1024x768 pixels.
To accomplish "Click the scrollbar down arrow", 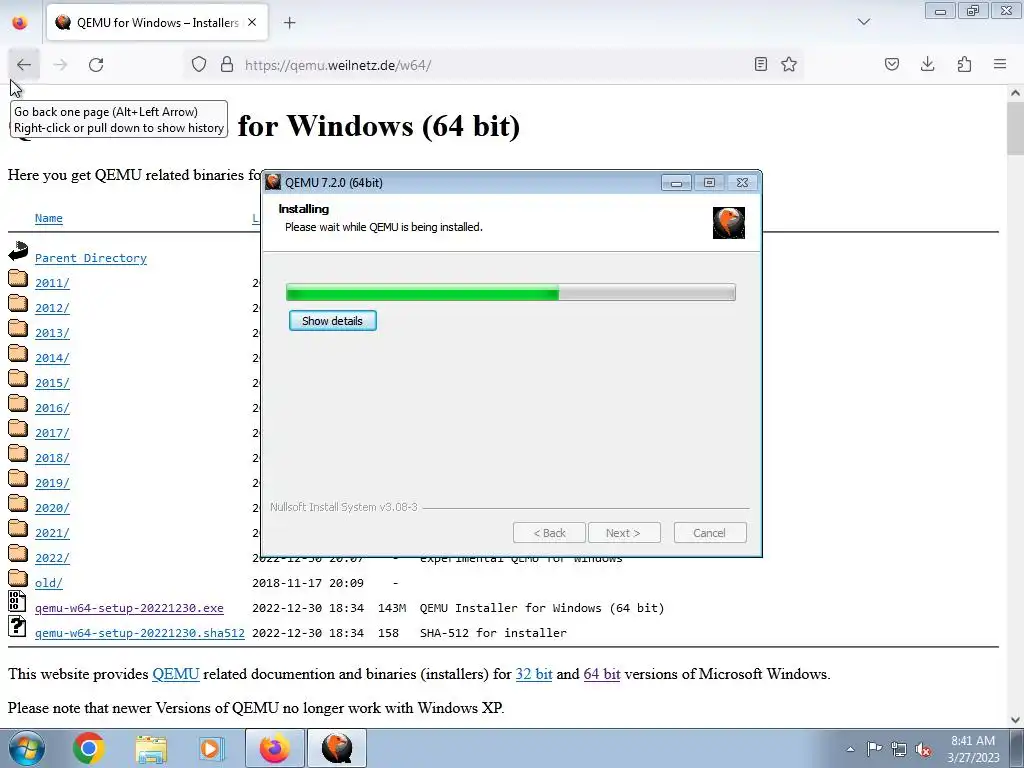I will click(x=1016, y=720).
